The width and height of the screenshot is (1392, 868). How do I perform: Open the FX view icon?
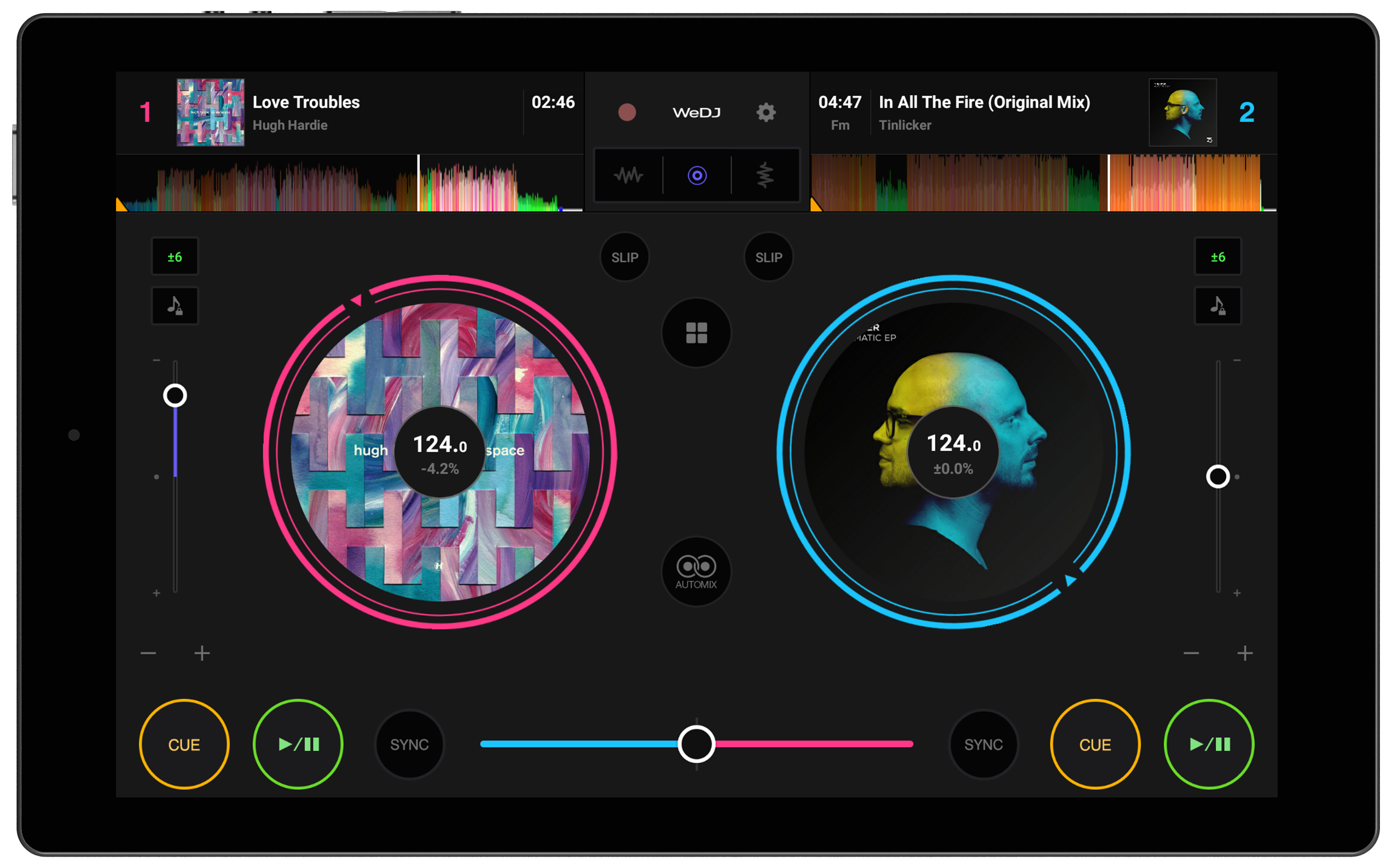[x=765, y=176]
